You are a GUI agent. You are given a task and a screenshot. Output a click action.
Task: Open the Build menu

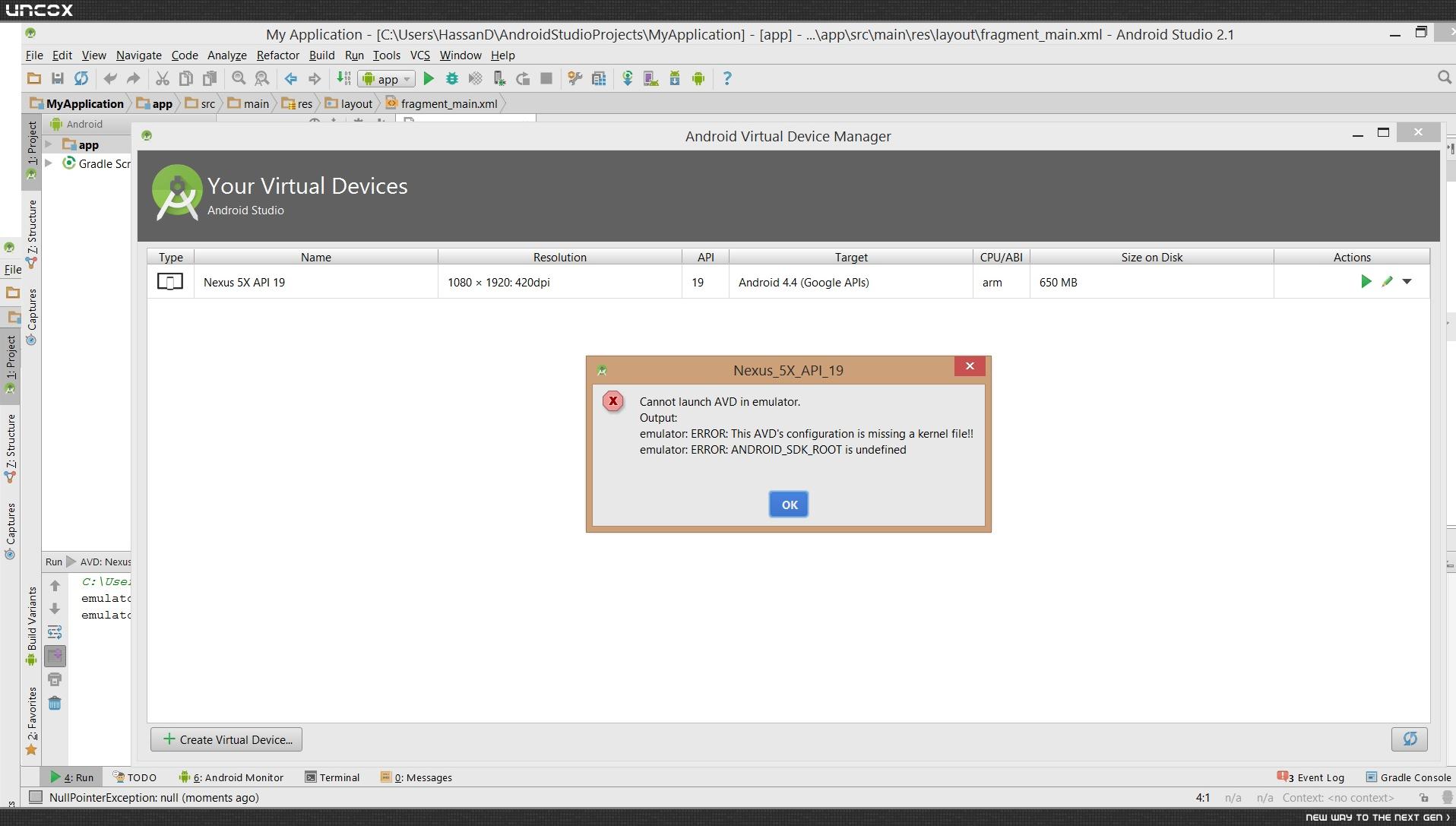click(x=322, y=55)
